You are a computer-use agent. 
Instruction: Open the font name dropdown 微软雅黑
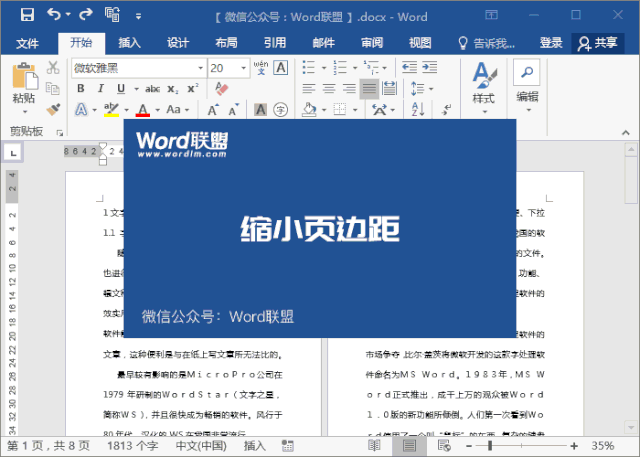(x=200, y=68)
